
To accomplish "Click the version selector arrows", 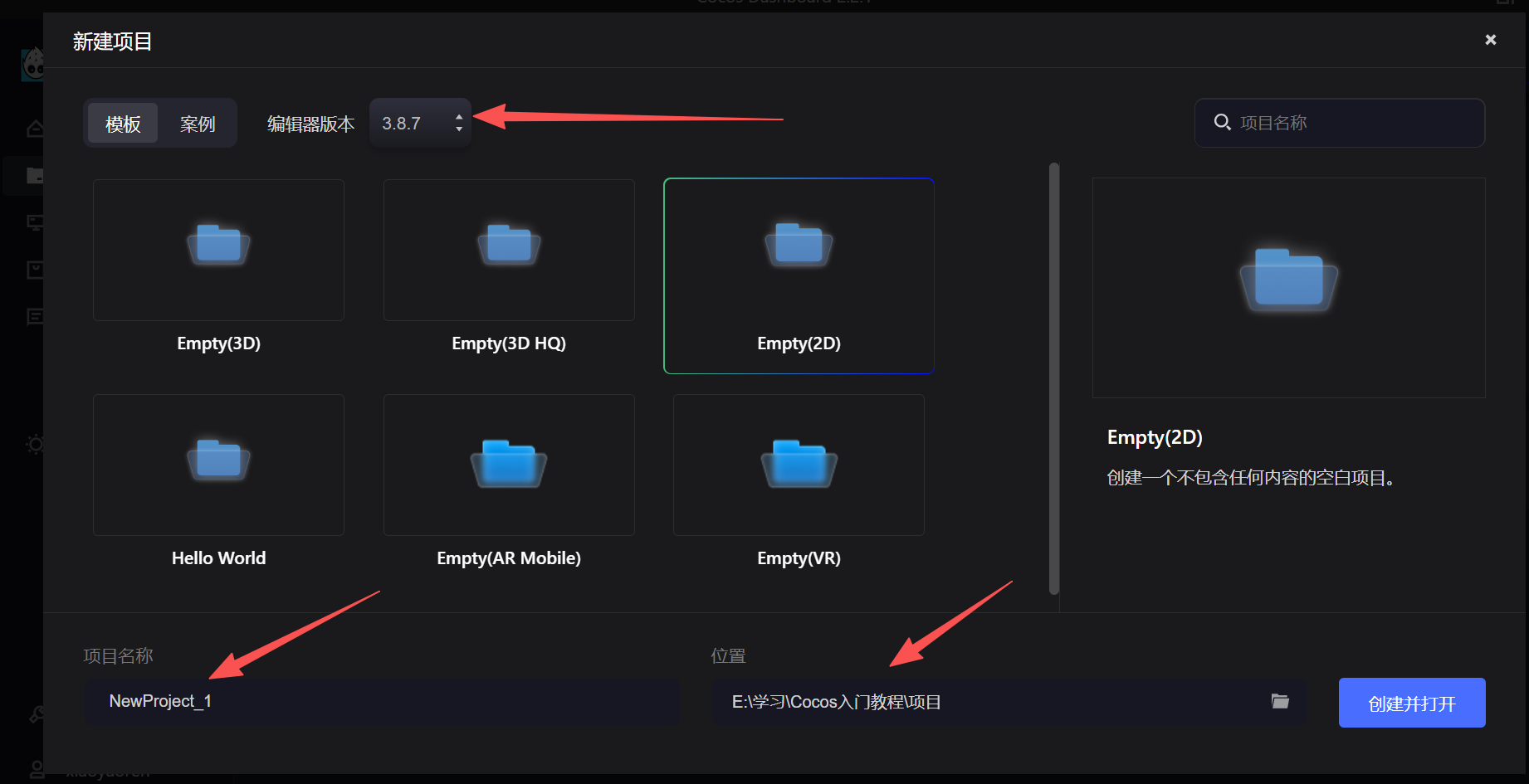I will [459, 123].
